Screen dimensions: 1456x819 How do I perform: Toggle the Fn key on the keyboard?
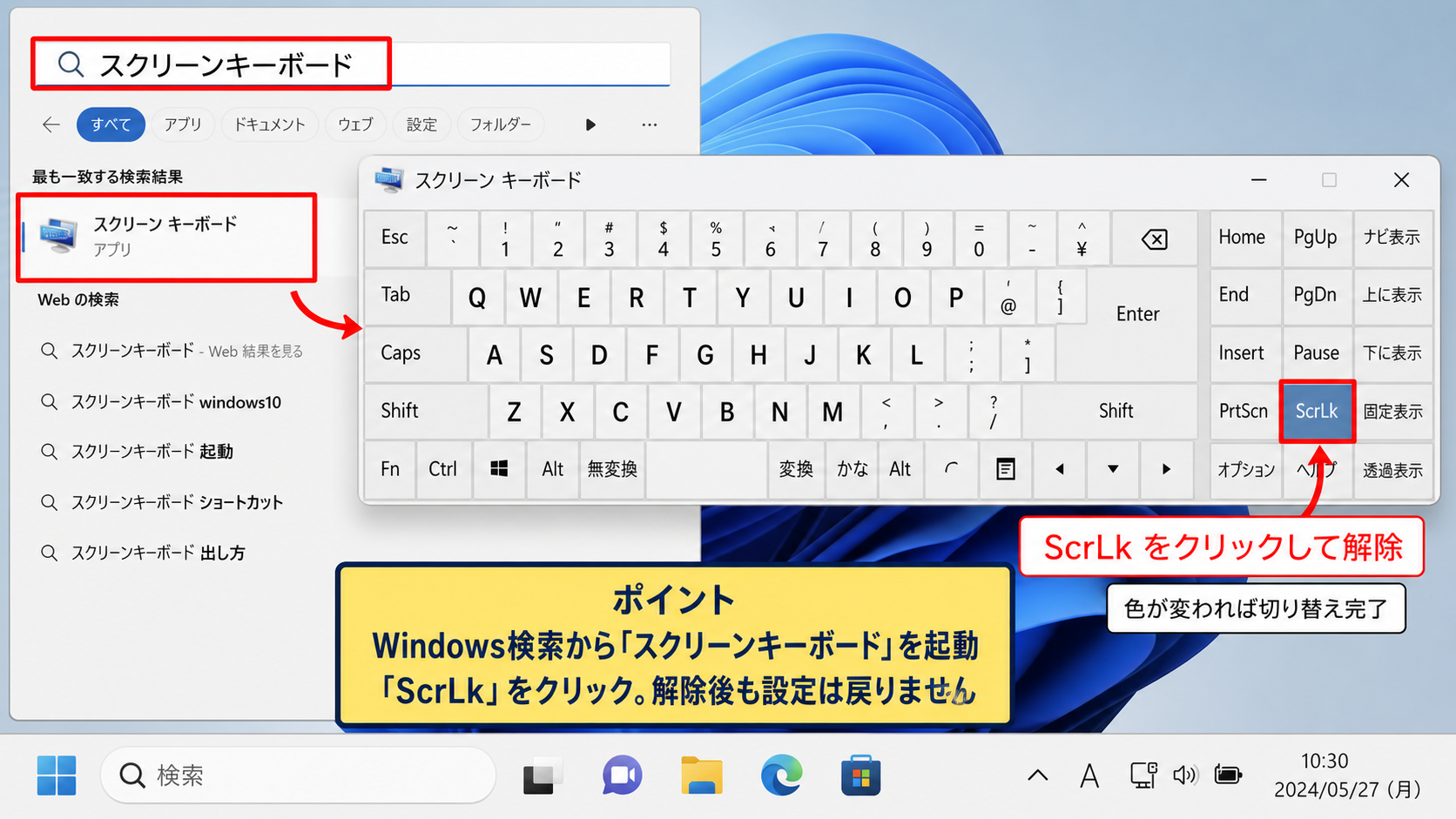[x=390, y=469]
